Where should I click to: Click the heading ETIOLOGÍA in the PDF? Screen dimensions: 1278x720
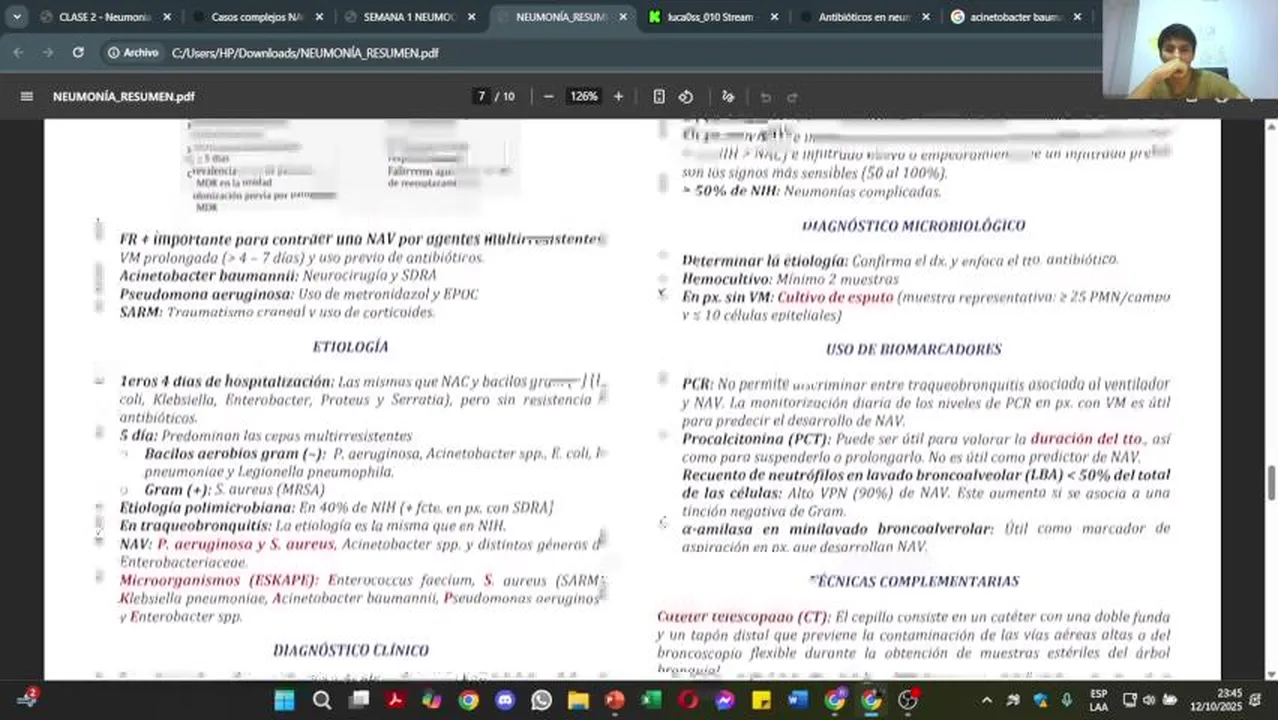[350, 347]
